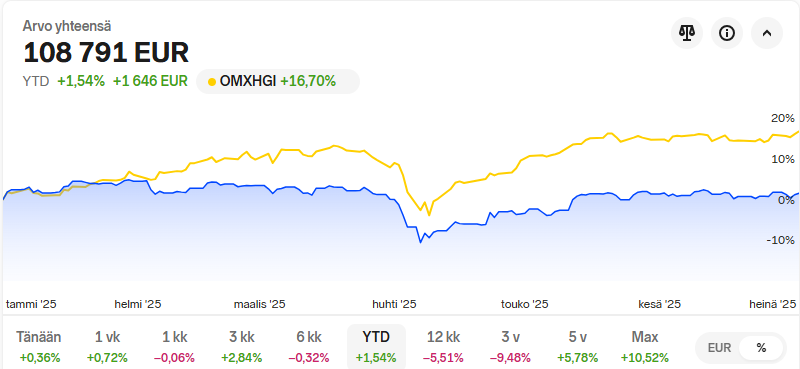Select the YTD time range tab

click(376, 346)
